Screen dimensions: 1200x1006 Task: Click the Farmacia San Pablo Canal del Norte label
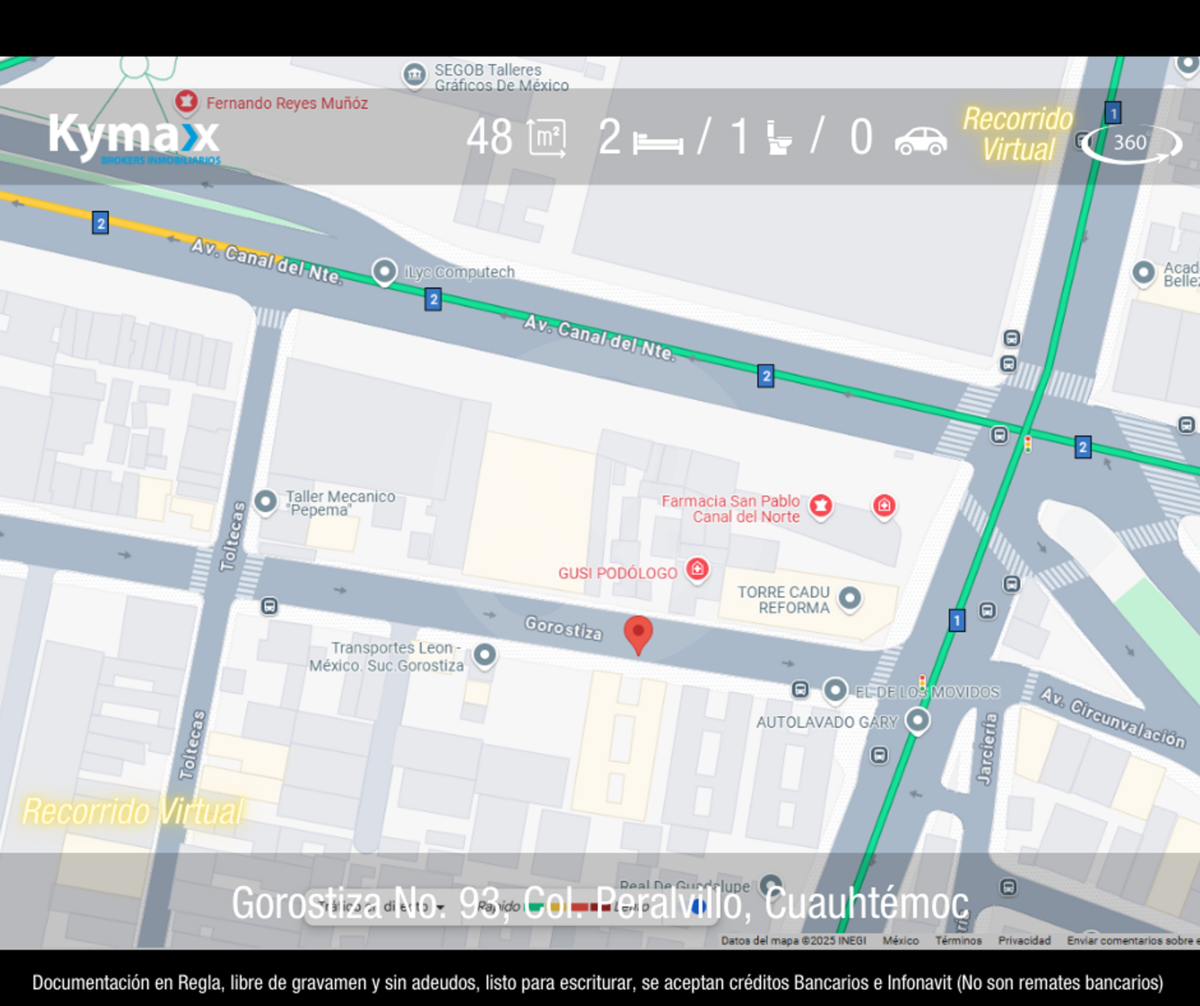(x=731, y=508)
